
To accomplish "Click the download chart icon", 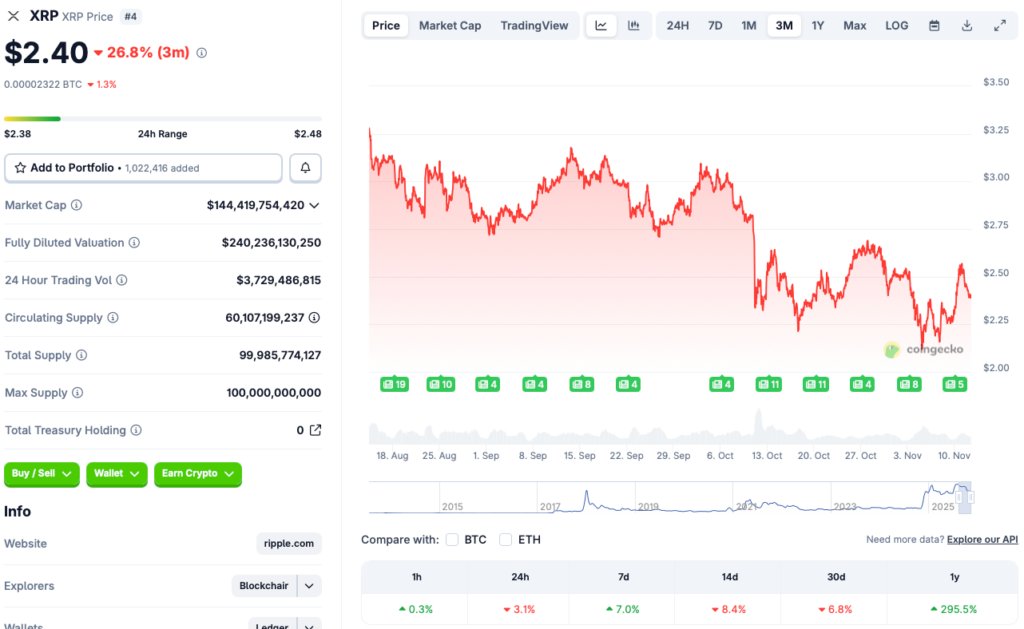I will point(967,25).
